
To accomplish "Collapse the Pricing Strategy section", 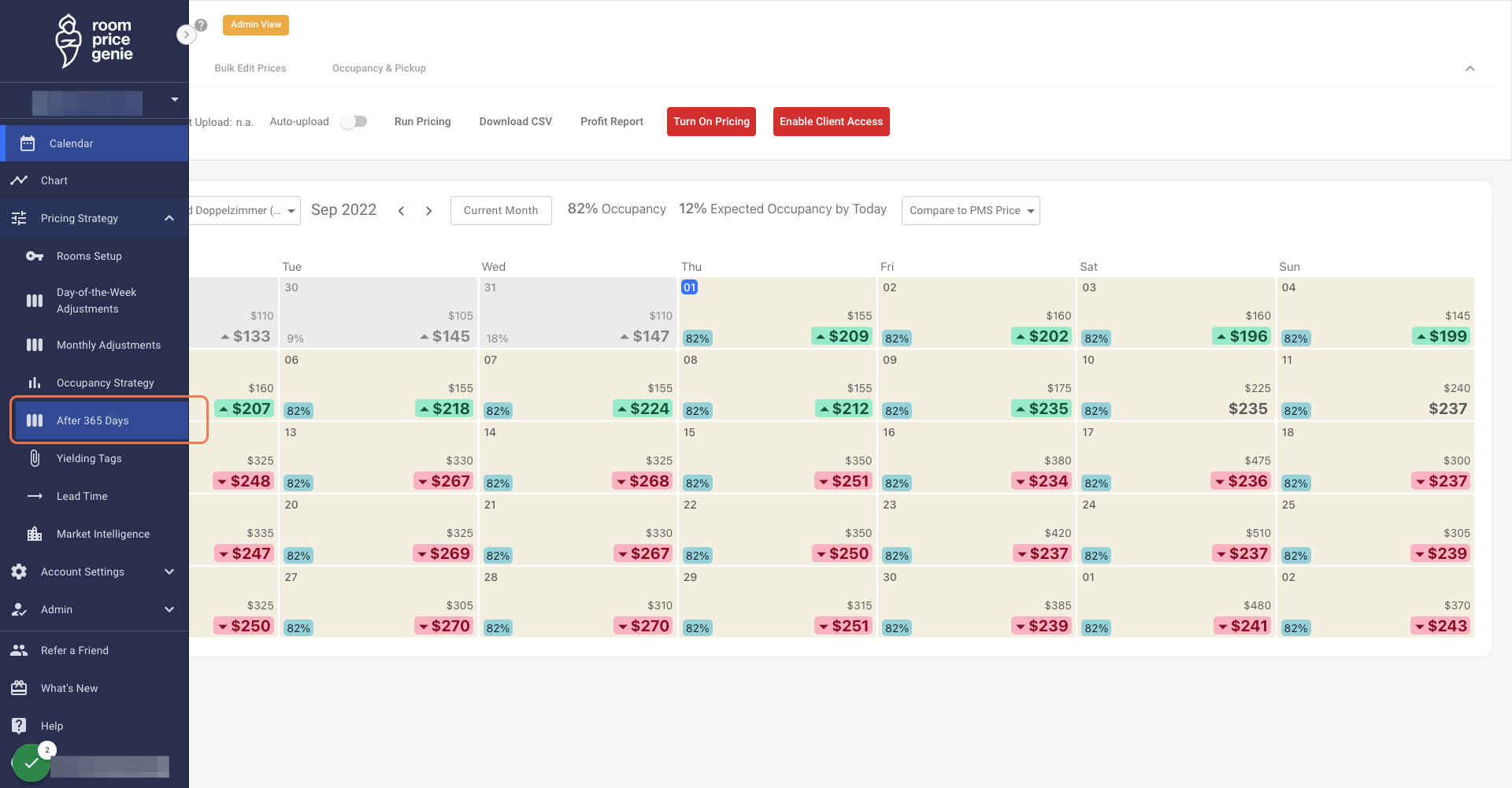I will tap(169, 218).
